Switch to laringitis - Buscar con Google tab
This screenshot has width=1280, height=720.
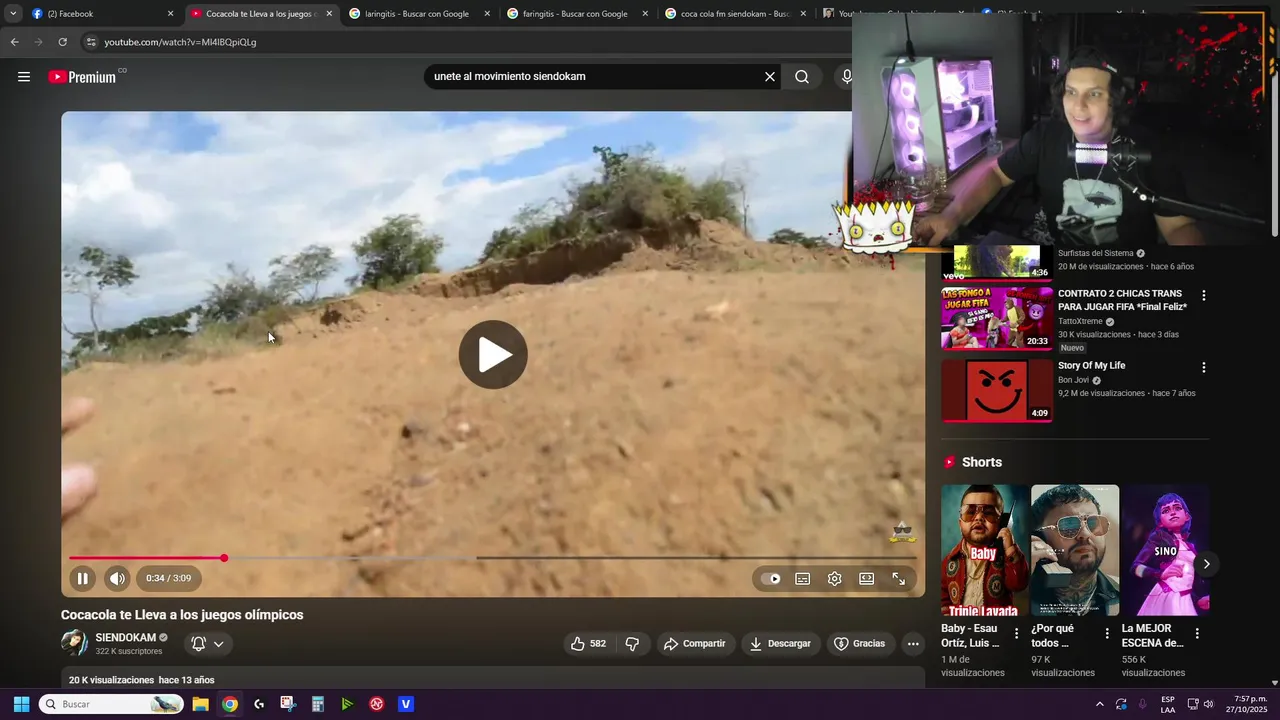[420, 14]
